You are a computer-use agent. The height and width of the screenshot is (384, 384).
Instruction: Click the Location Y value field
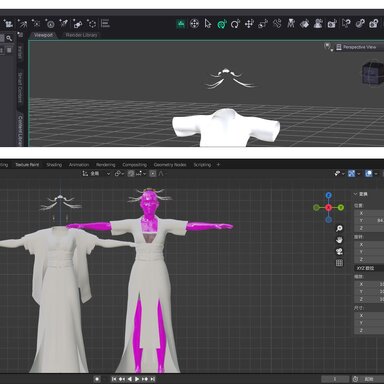point(369,221)
